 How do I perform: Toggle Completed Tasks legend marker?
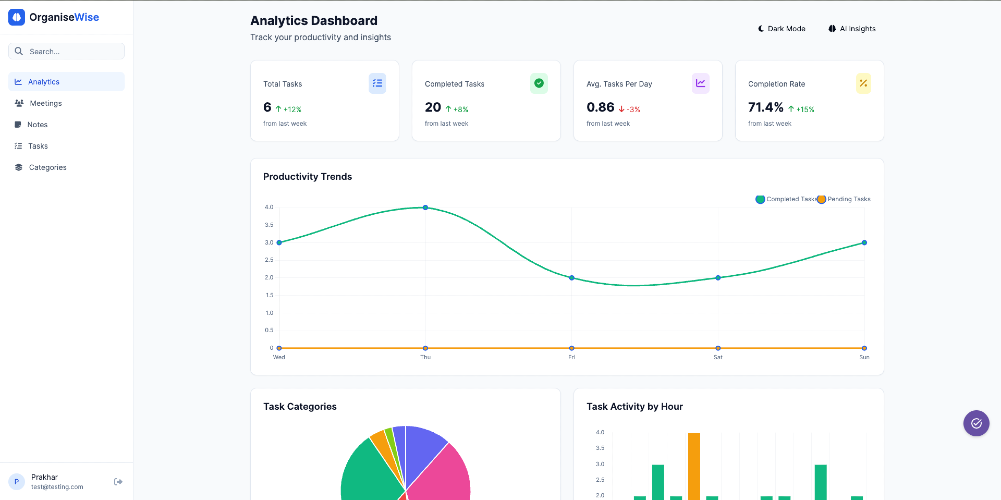pos(760,199)
